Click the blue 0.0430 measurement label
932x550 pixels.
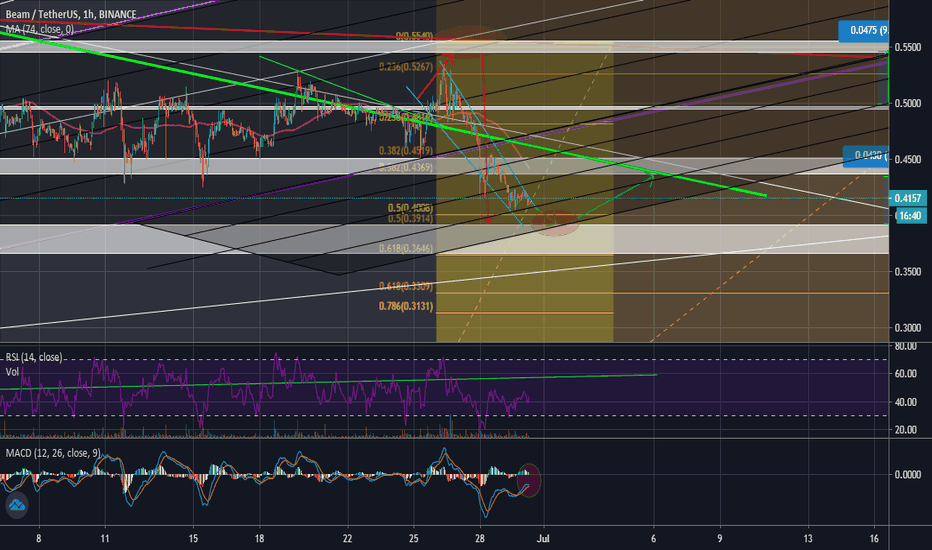pyautogui.click(x=866, y=156)
